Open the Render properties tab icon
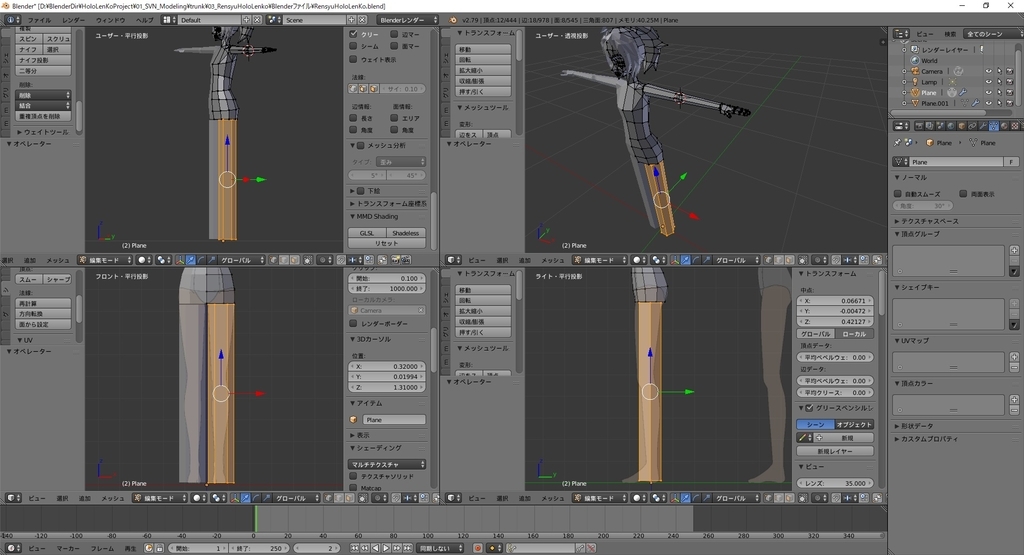 click(x=919, y=125)
